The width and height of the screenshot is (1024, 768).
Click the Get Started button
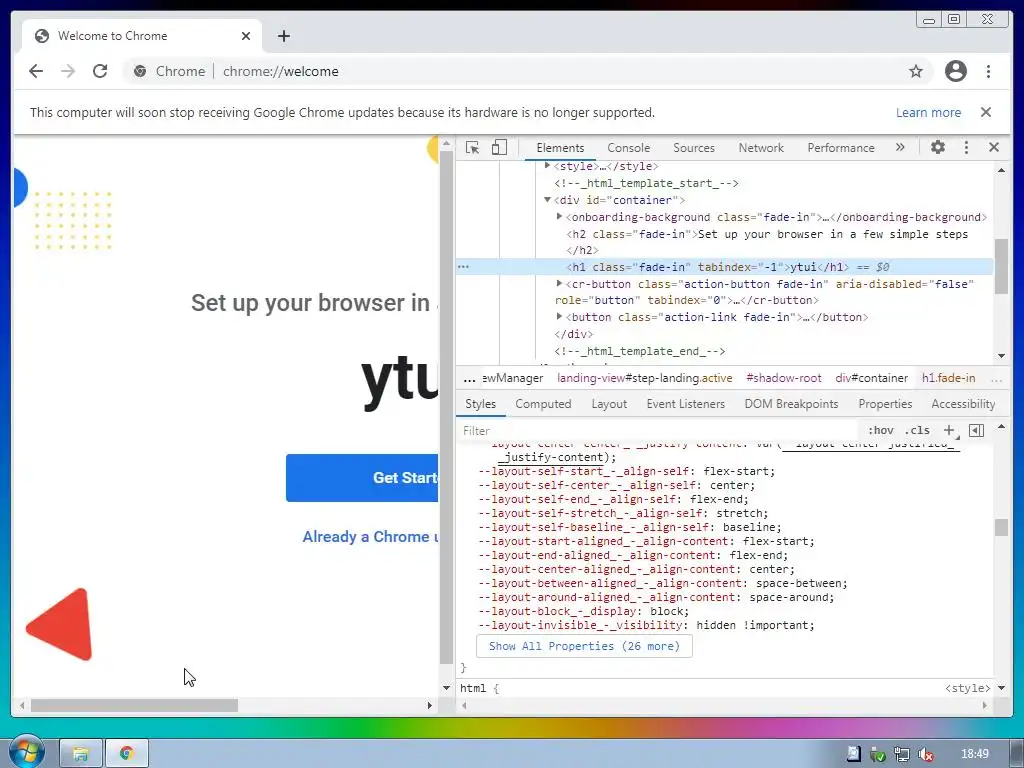pyautogui.click(x=362, y=478)
